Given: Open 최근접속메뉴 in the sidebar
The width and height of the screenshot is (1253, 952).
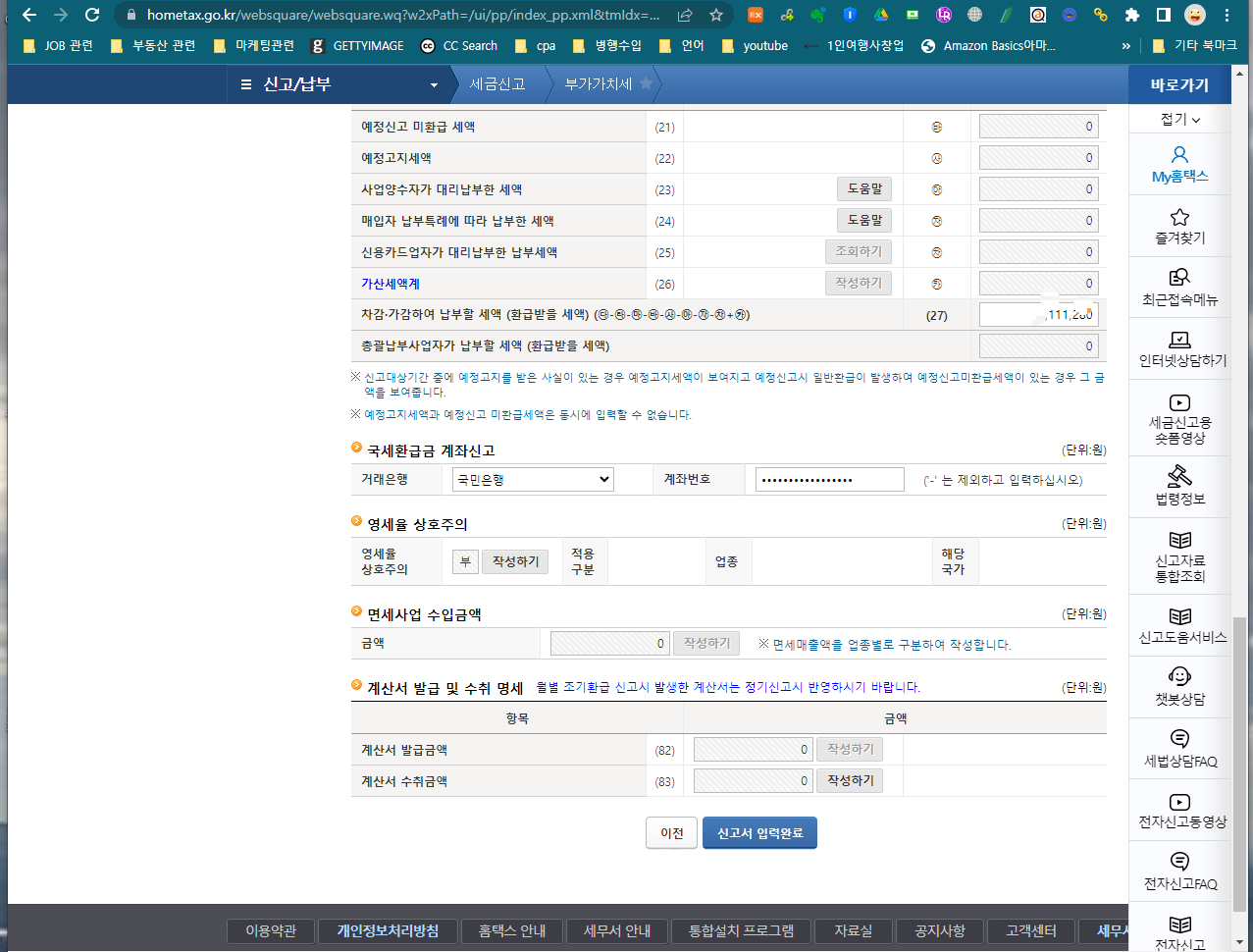Looking at the screenshot, I should click(x=1181, y=288).
